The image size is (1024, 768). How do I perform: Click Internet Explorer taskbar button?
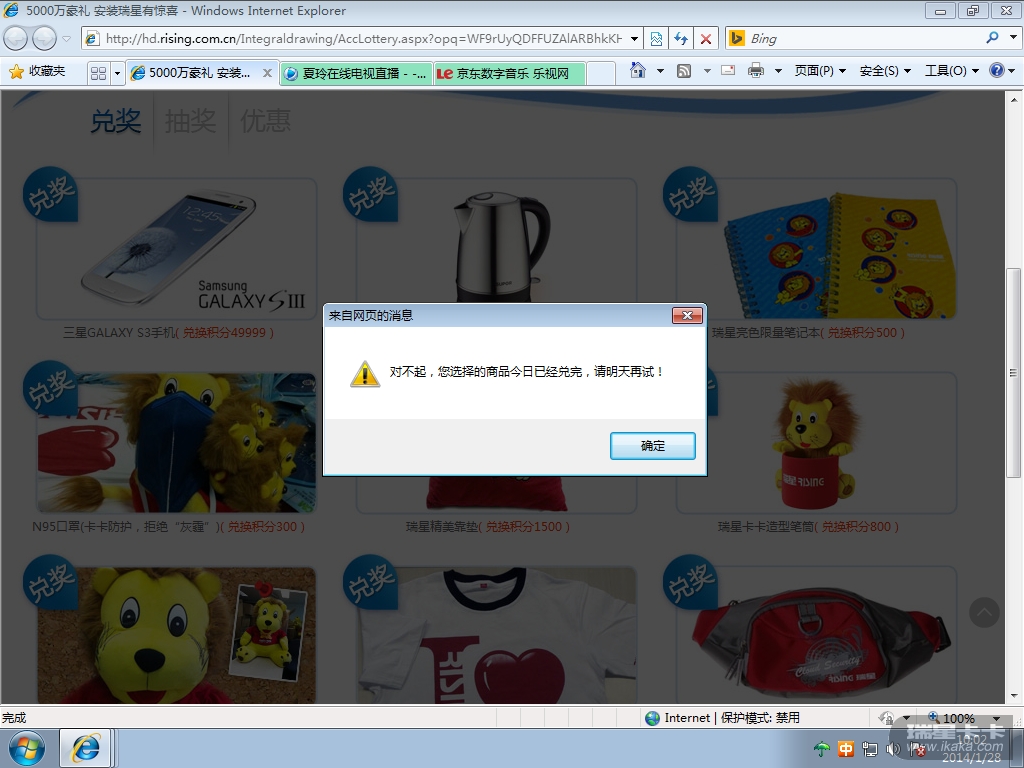pos(86,748)
